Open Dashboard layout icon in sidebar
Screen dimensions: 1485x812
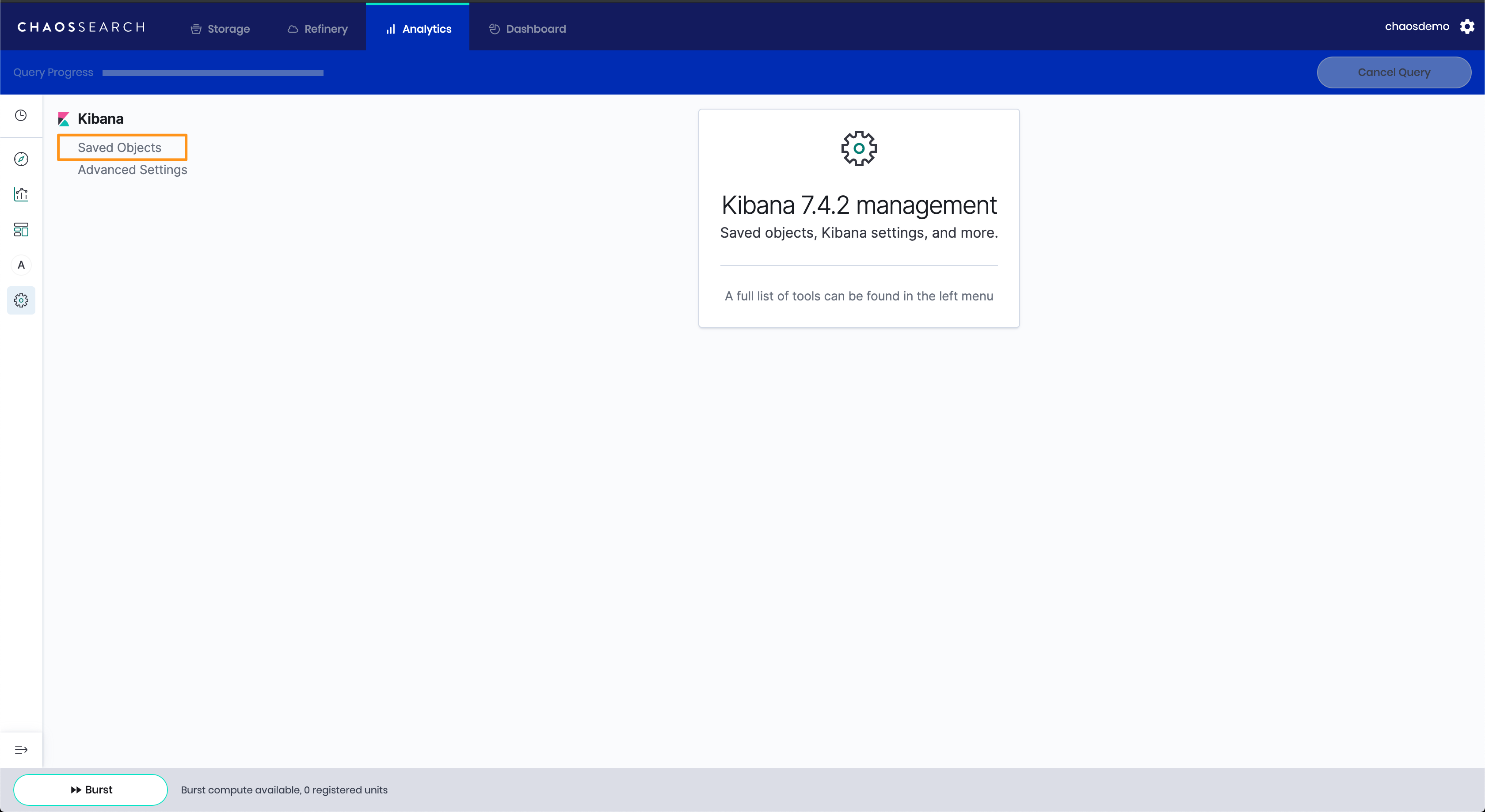tap(21, 229)
